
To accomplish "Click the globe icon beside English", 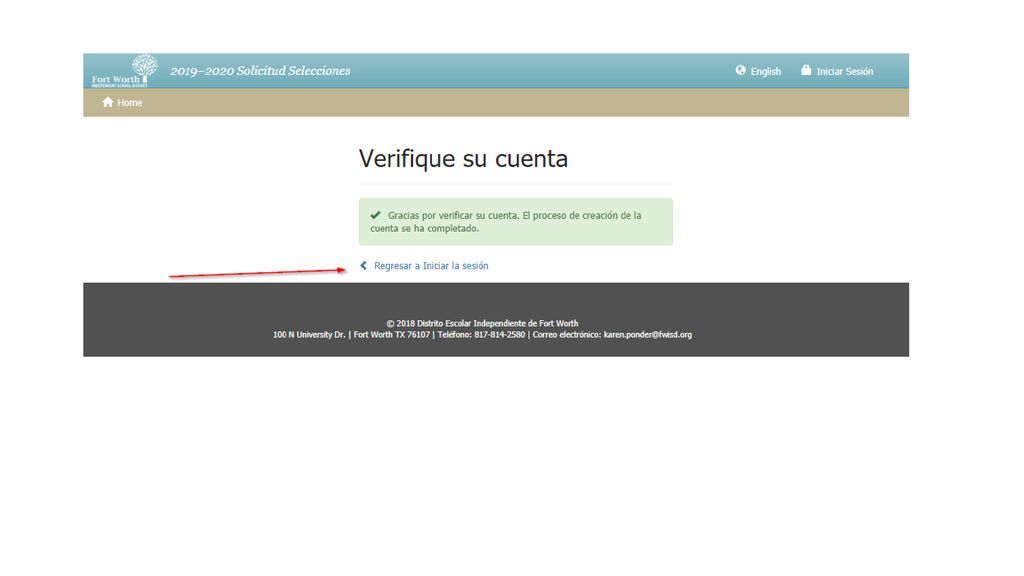I will point(741,71).
